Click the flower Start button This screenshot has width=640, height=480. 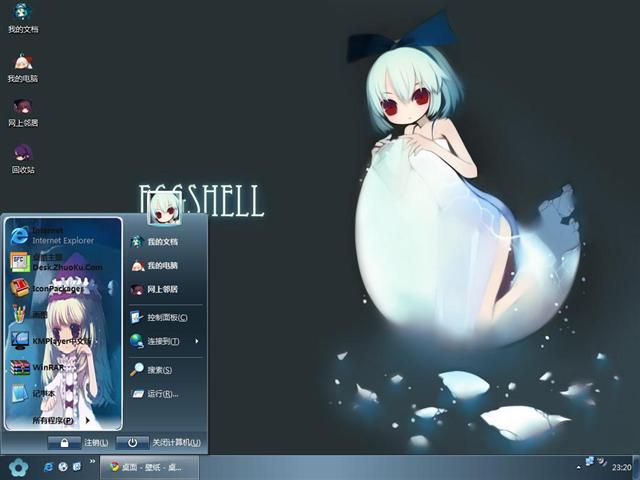tap(18, 467)
